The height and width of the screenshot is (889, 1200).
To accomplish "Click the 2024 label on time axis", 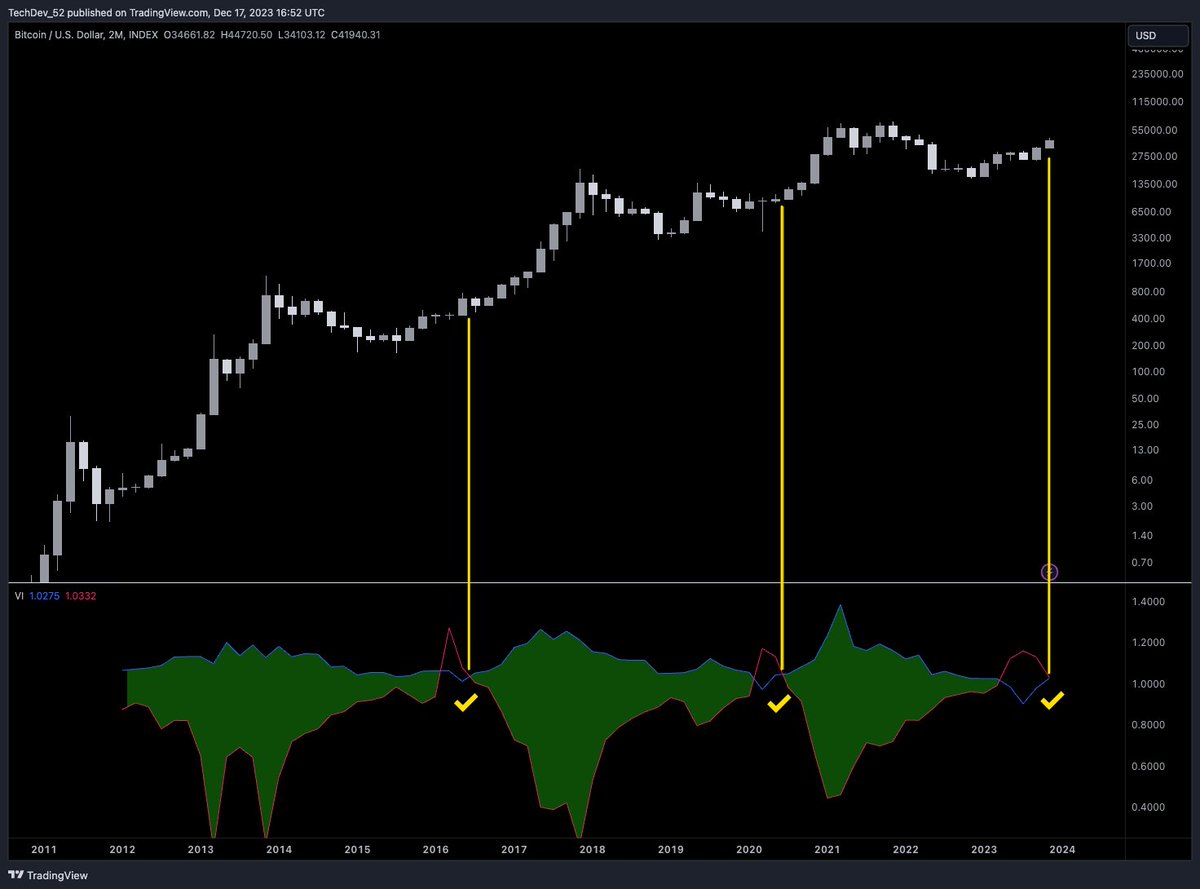I will click(1062, 849).
